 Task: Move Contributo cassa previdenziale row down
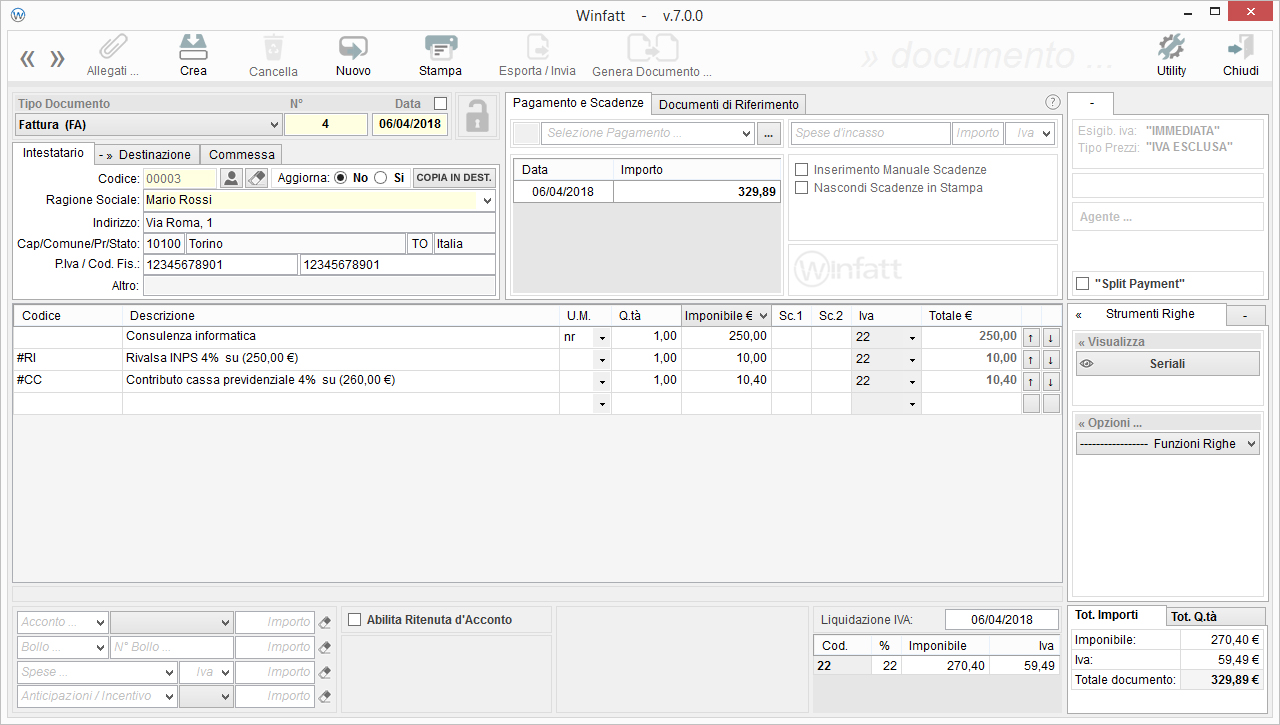[x=1050, y=381]
